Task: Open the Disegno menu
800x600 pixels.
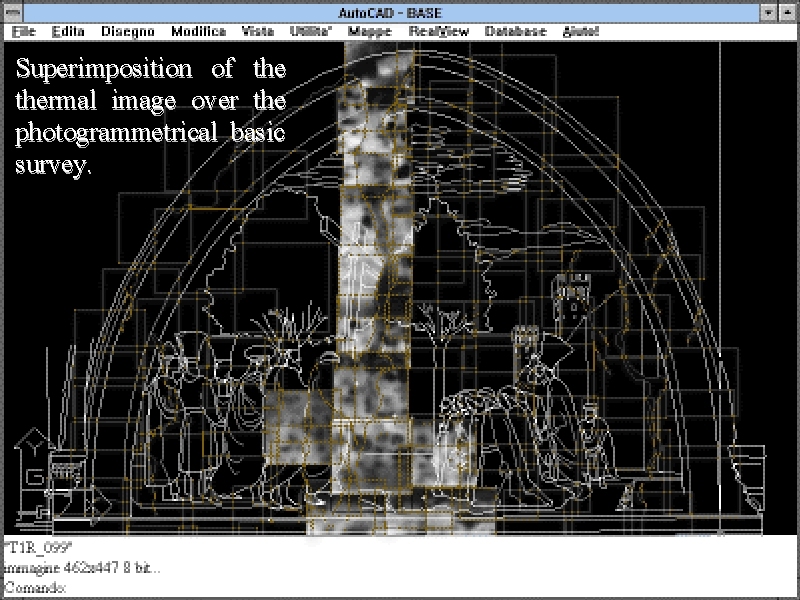Action: [128, 32]
